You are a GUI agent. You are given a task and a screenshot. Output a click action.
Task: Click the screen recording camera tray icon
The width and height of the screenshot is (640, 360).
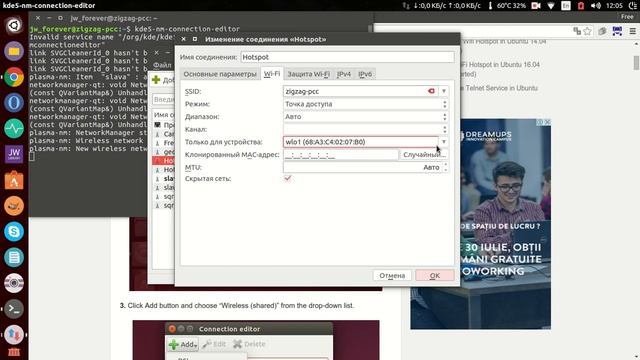536,6
